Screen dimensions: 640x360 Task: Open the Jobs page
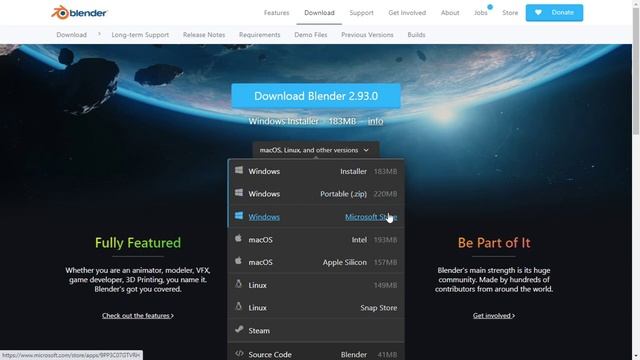pos(480,13)
